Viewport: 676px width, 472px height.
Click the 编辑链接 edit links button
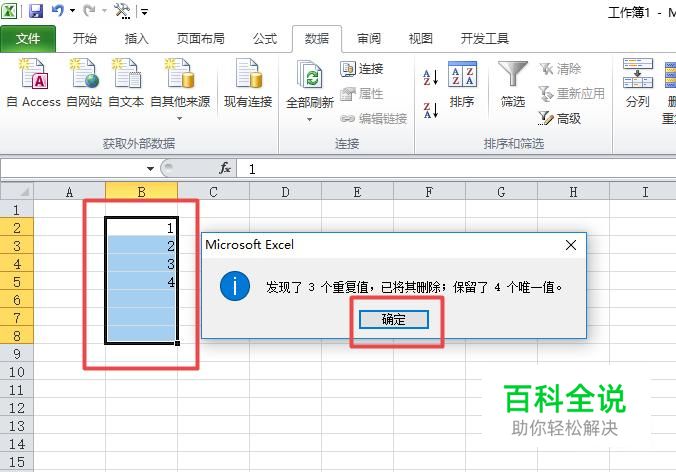click(374, 118)
